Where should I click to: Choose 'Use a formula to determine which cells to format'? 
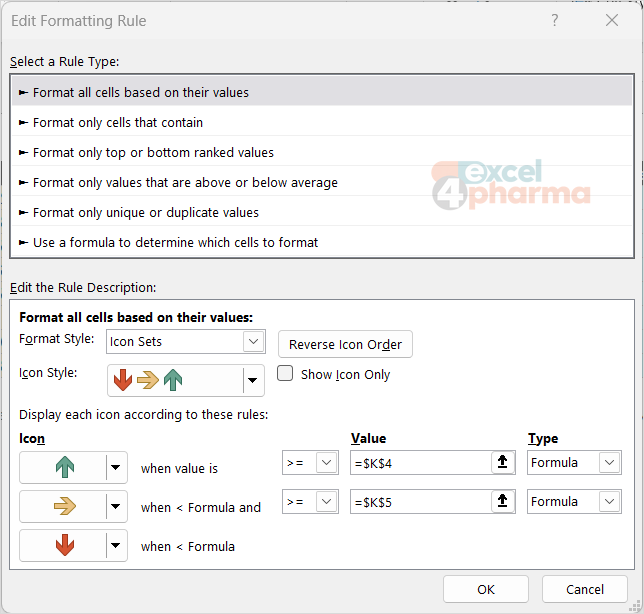pos(322,242)
